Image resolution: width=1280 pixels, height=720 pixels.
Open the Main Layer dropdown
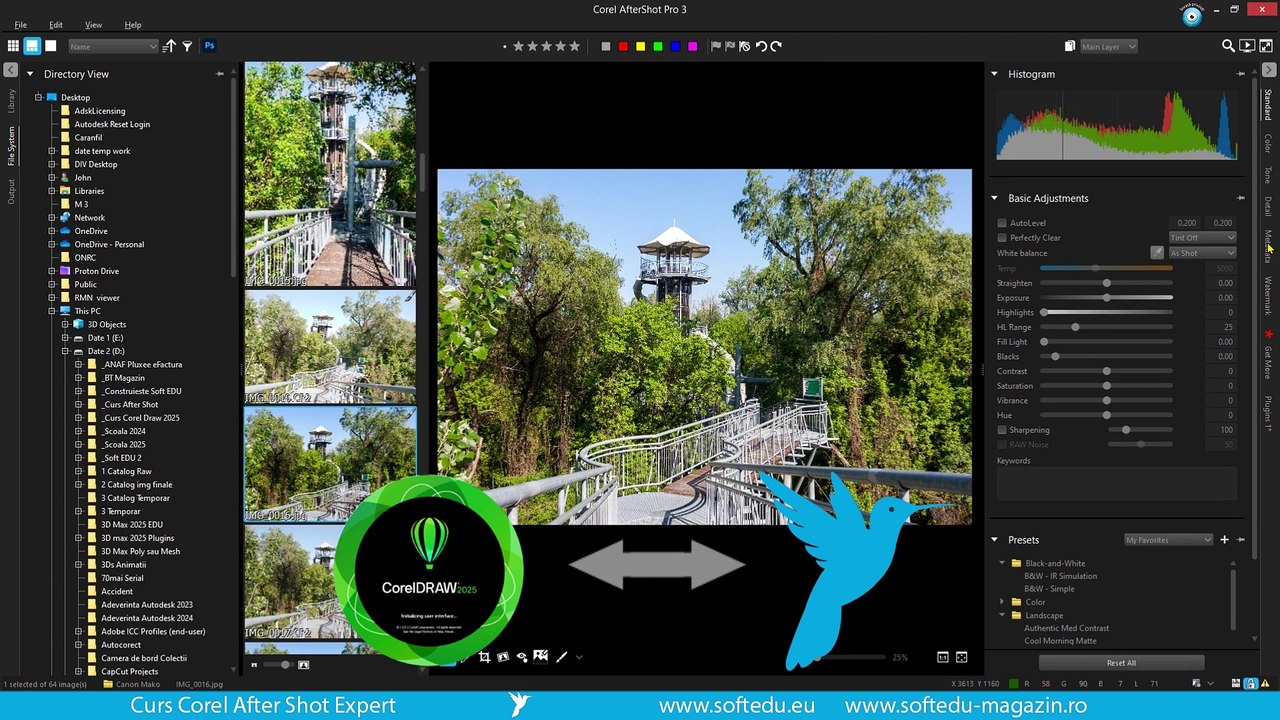tap(1108, 46)
